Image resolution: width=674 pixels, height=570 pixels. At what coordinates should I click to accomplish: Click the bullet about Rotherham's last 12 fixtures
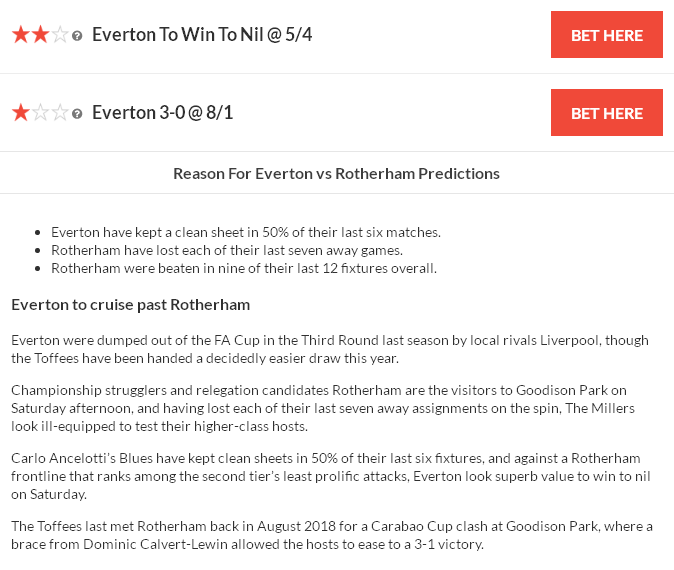[244, 268]
